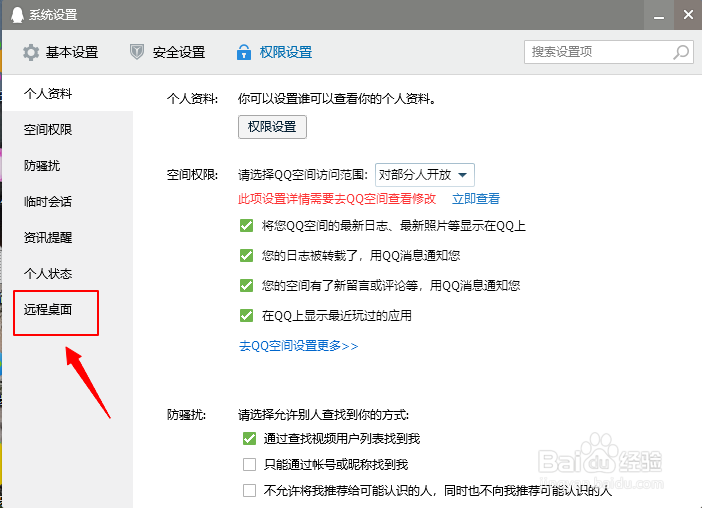Image resolution: width=702 pixels, height=508 pixels.
Task: Uncheck 在QQ上显示最近玩过的应用
Action: [246, 315]
